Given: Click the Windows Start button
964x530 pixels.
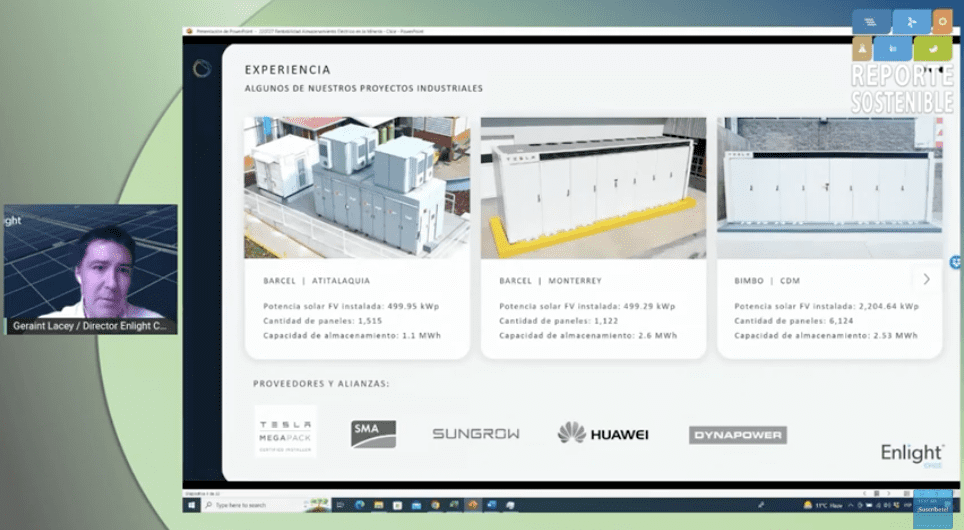Looking at the screenshot, I should pos(191,505).
